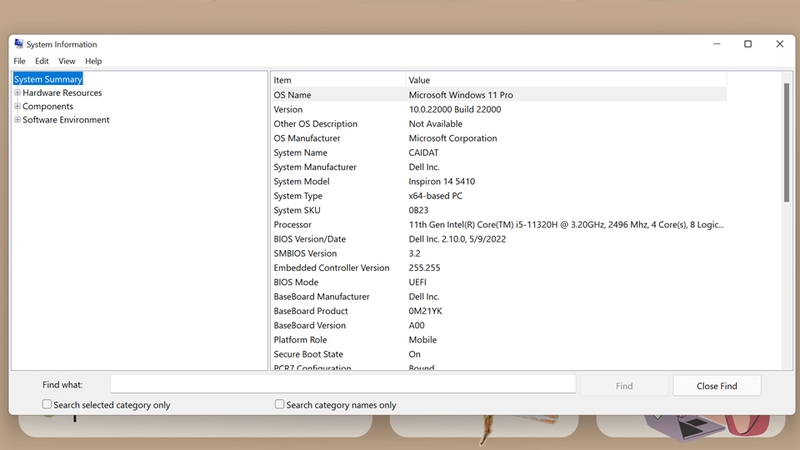Select the Processor row

(x=499, y=224)
